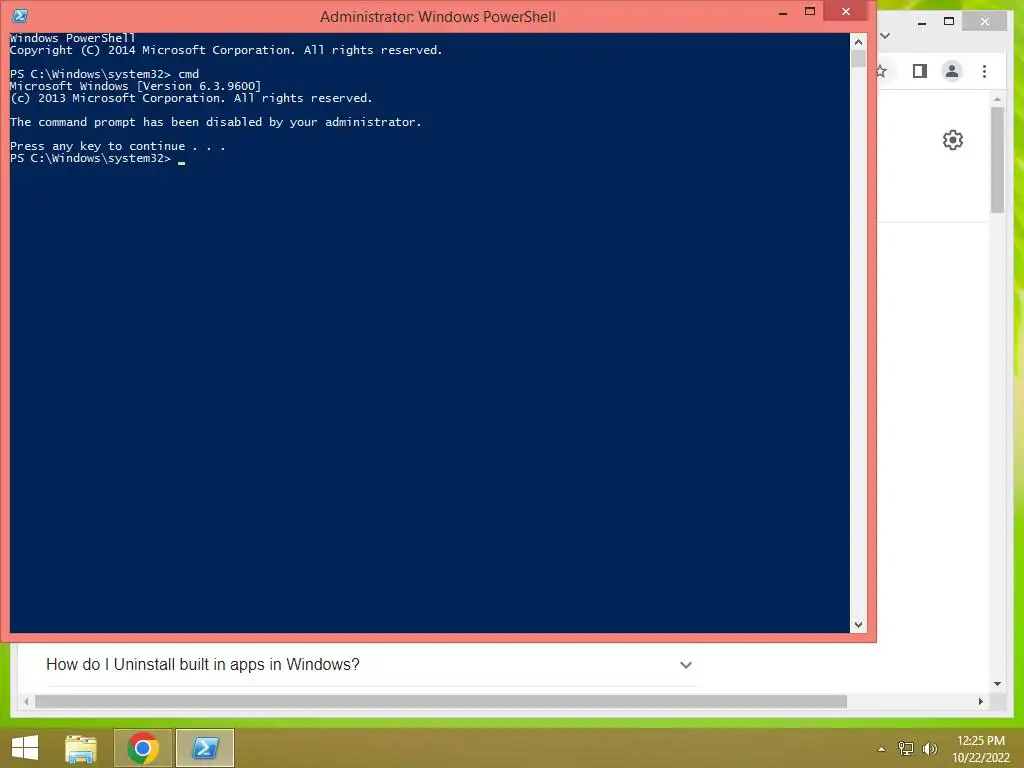Open Chrome's three-dot menu
1024x768 pixels.
(984, 71)
